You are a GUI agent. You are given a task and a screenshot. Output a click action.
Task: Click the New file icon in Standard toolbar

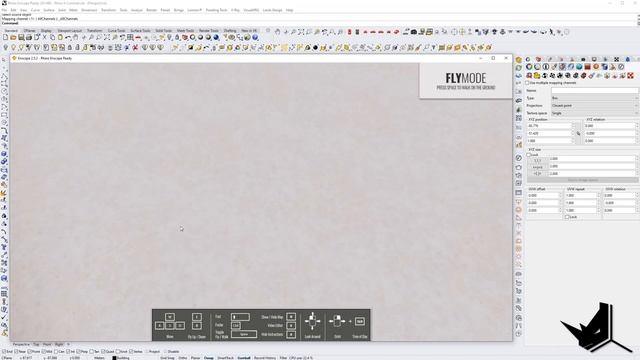(5, 38)
